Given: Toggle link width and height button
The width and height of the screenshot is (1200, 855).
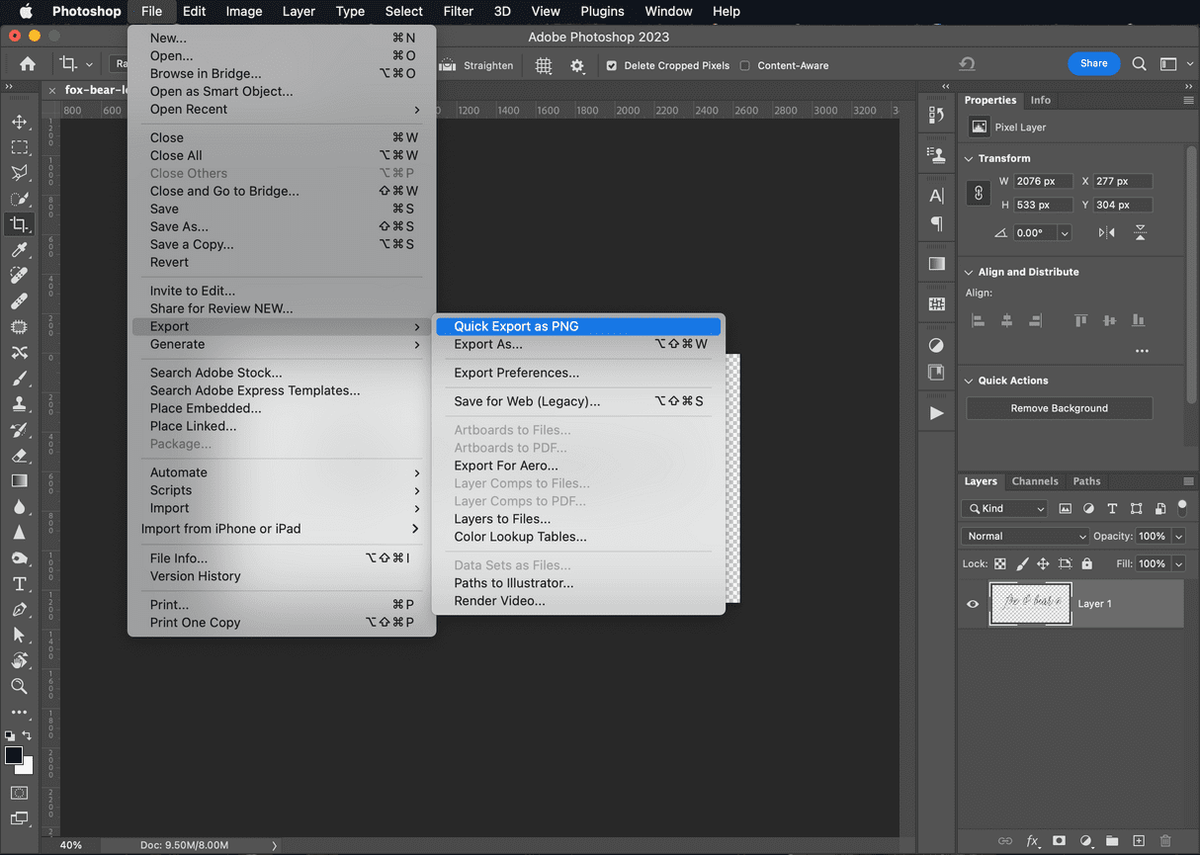Looking at the screenshot, I should 978,193.
